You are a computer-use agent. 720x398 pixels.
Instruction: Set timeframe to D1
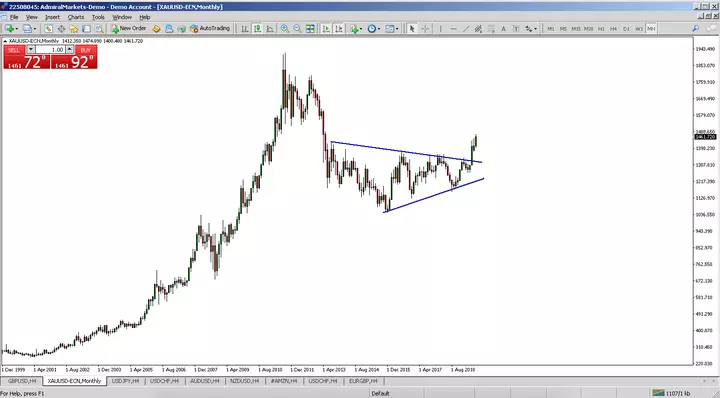[x=626, y=28]
